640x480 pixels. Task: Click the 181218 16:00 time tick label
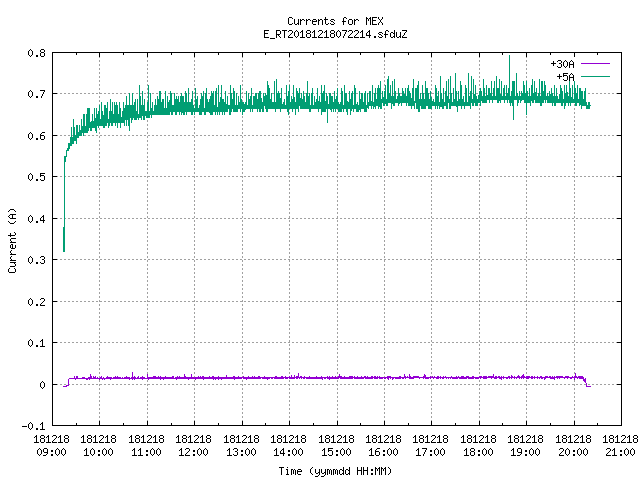click(x=383, y=446)
